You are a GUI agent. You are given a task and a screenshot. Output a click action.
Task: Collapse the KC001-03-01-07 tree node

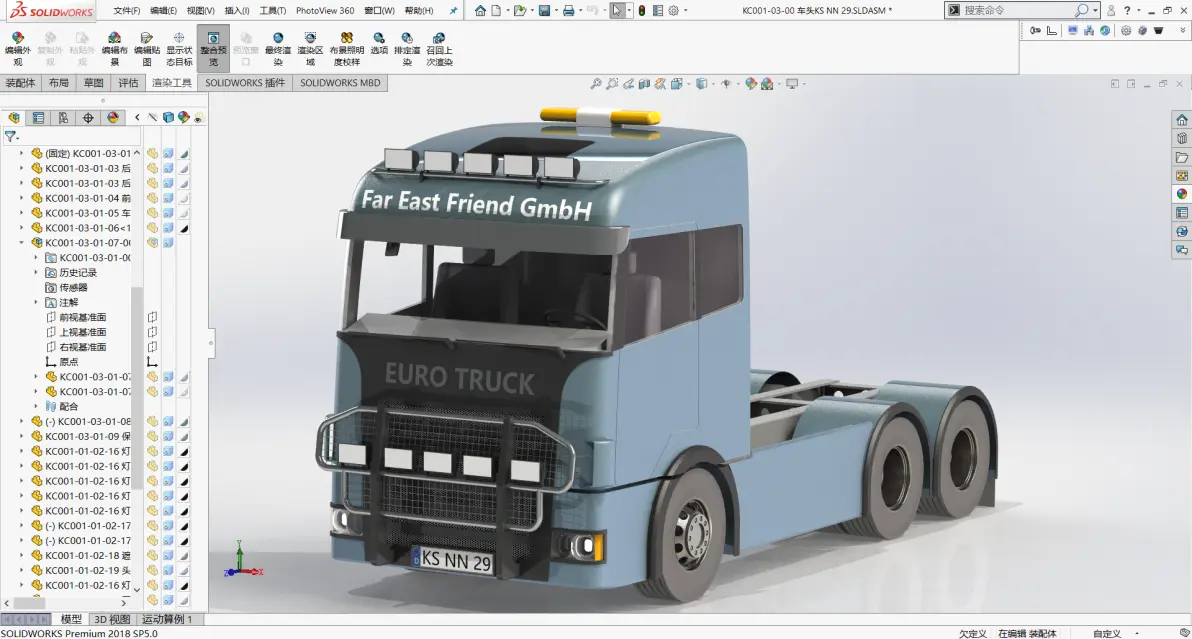[x=21, y=242]
